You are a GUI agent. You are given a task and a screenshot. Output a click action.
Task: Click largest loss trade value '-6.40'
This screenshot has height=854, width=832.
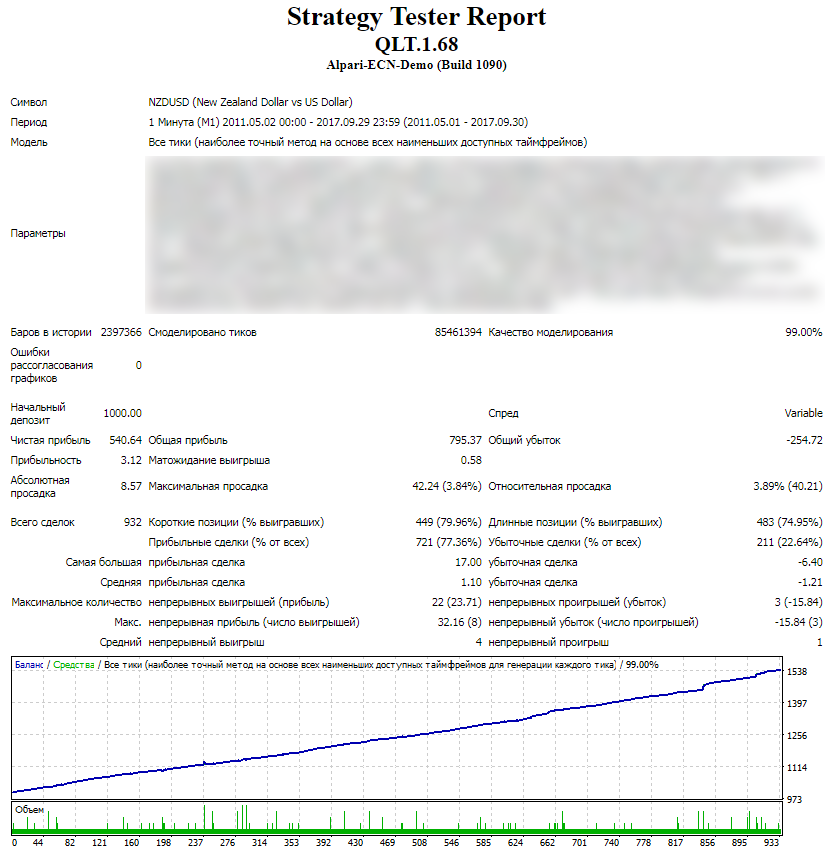tap(810, 563)
